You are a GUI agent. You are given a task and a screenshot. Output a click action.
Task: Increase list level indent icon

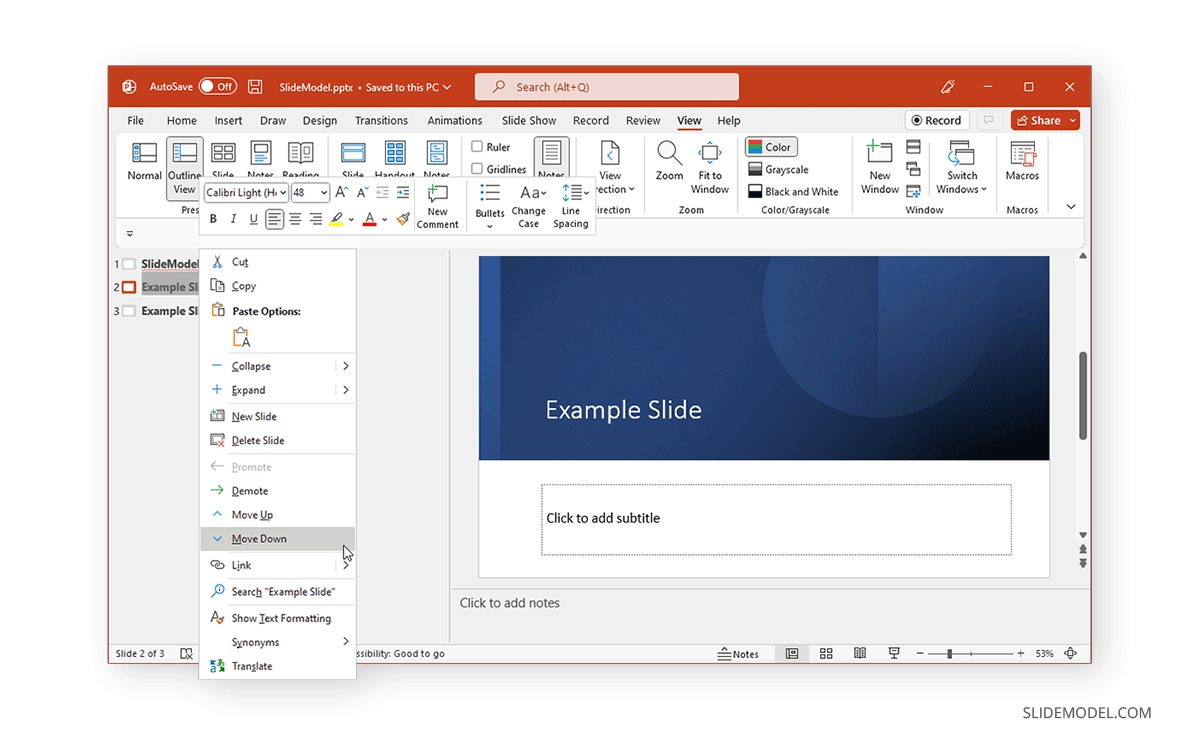point(403,192)
